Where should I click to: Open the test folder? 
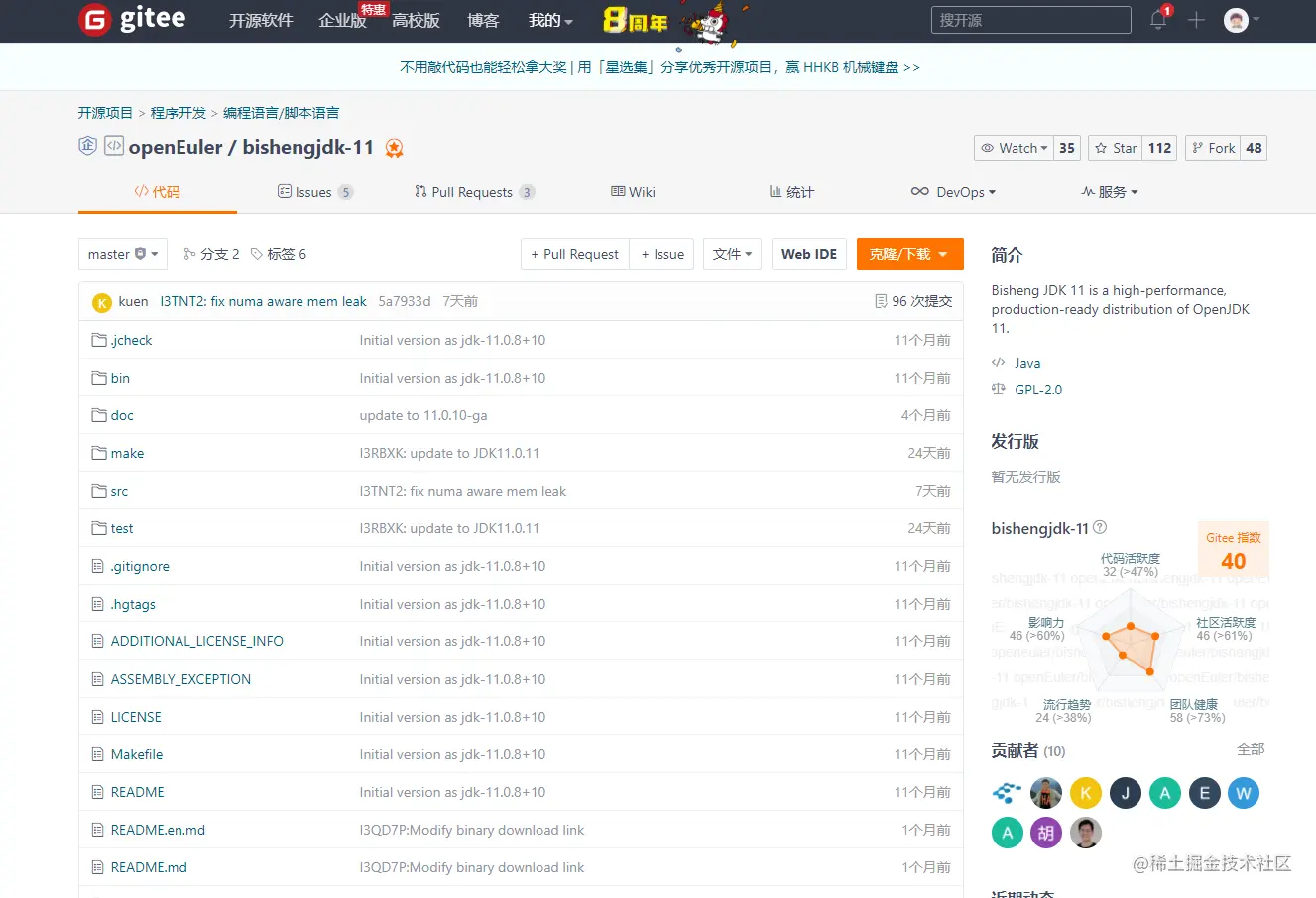click(122, 528)
